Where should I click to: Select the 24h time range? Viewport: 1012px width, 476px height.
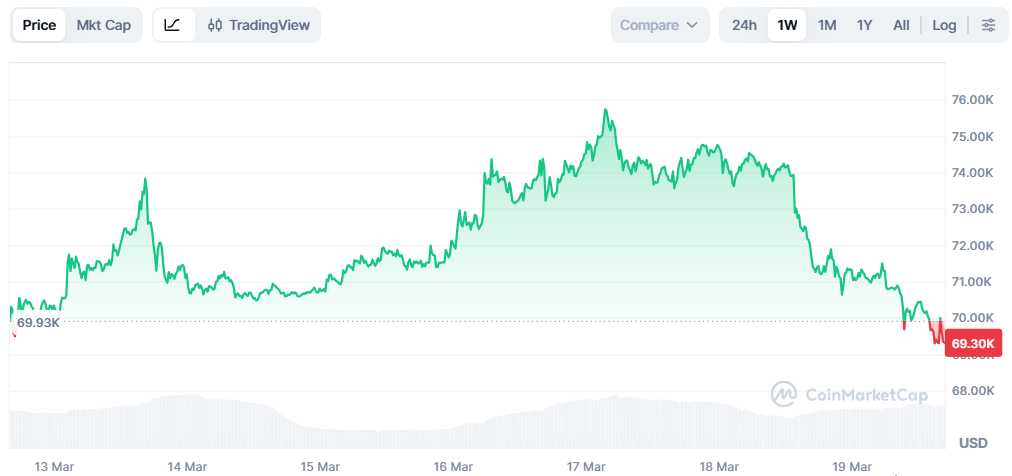744,25
